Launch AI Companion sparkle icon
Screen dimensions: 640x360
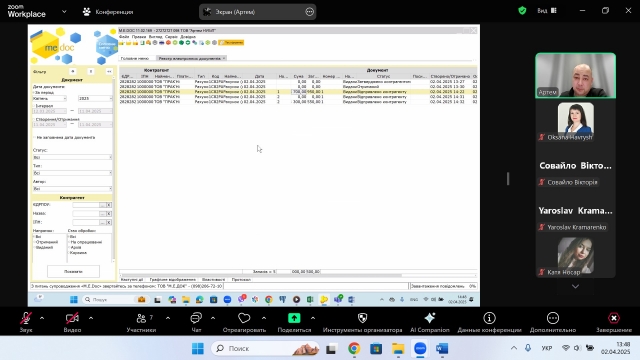point(430,318)
